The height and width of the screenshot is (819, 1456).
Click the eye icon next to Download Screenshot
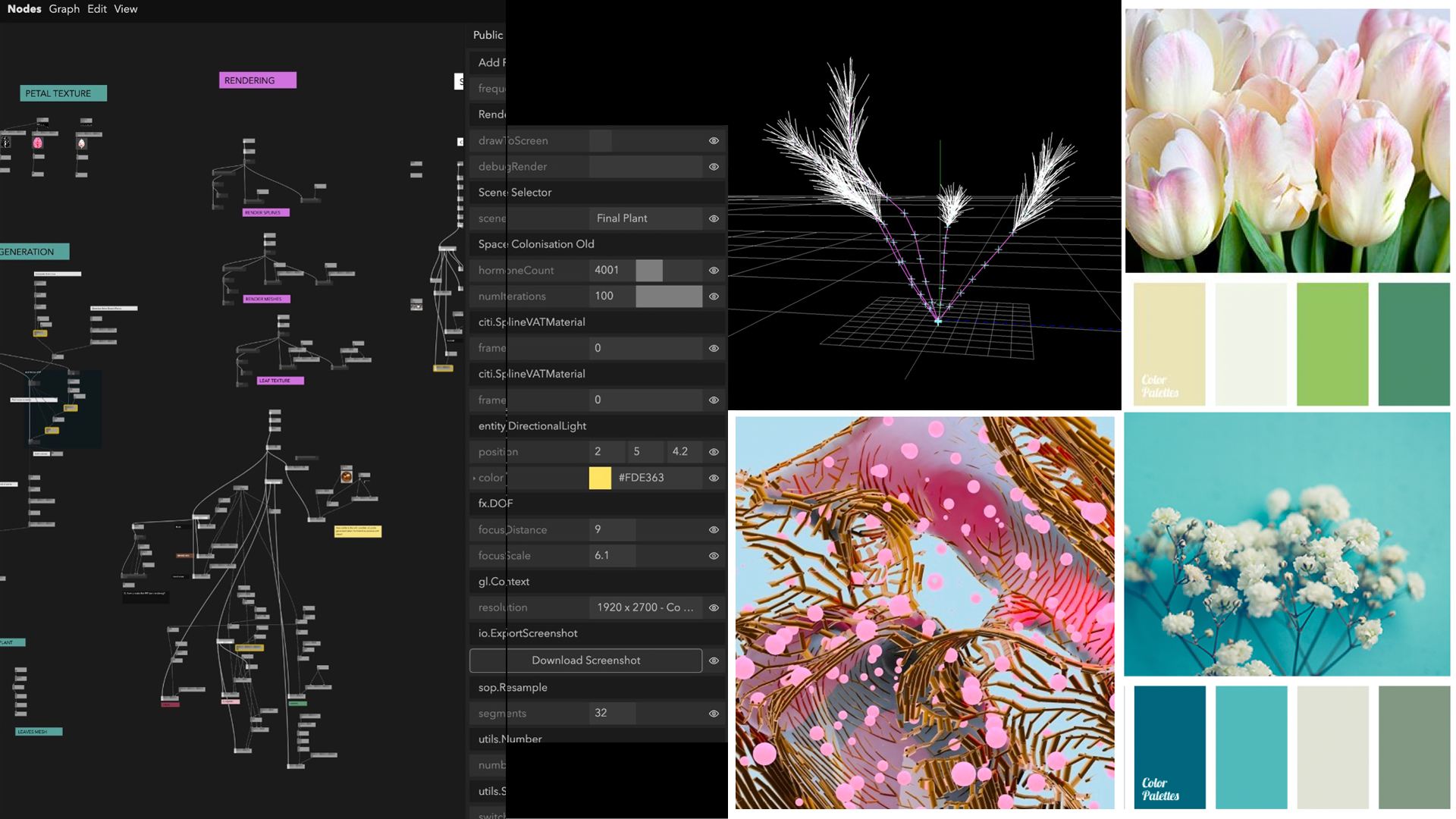point(714,661)
